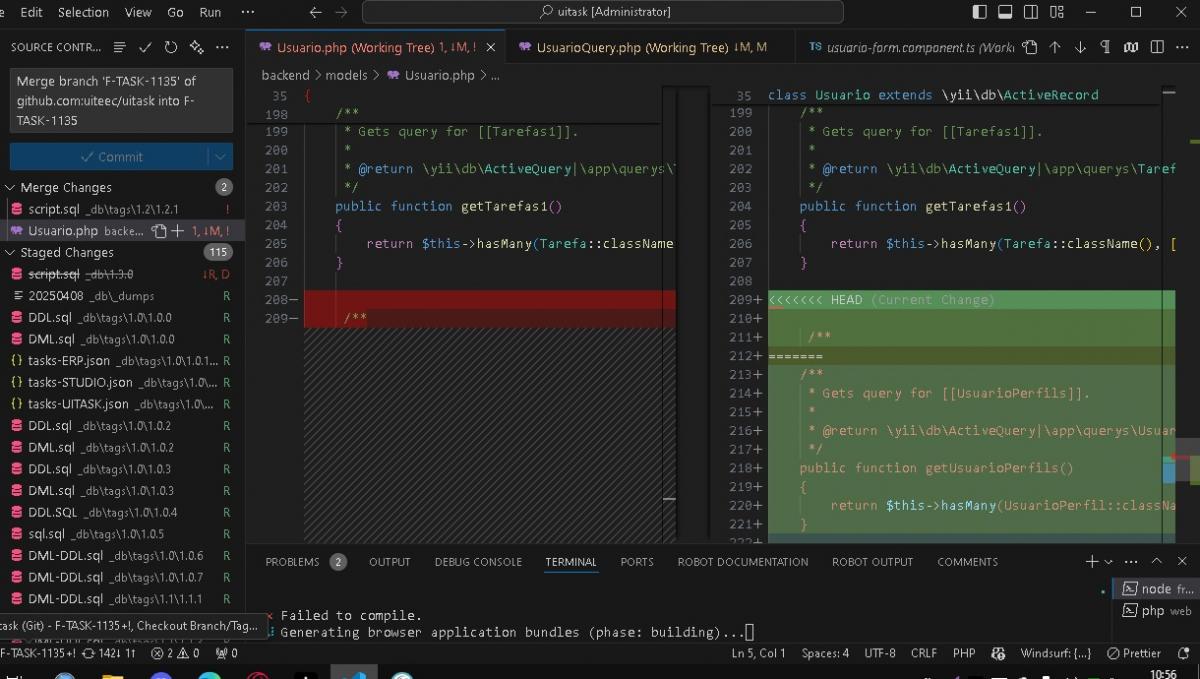Collapse the Merge Changes section
The image size is (1200, 679).
12,187
